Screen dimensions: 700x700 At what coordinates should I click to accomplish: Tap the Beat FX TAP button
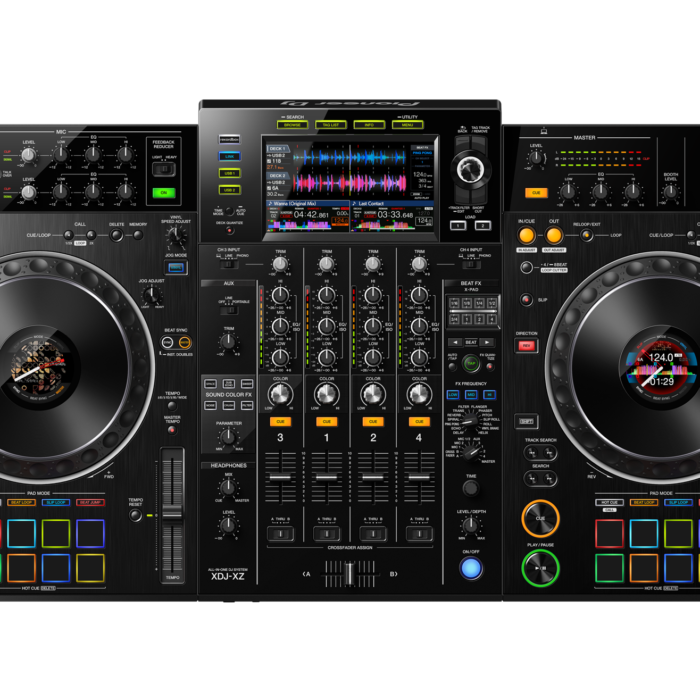pos(471,363)
